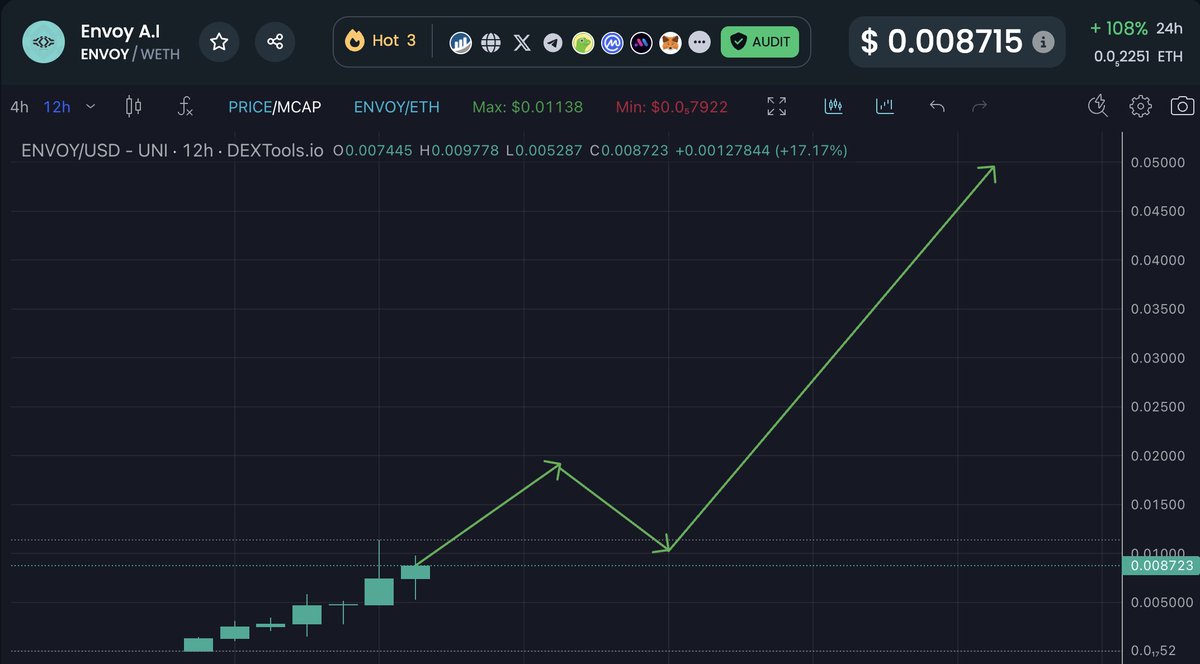
Task: Open the chart analytics site icon
Action: [460, 43]
